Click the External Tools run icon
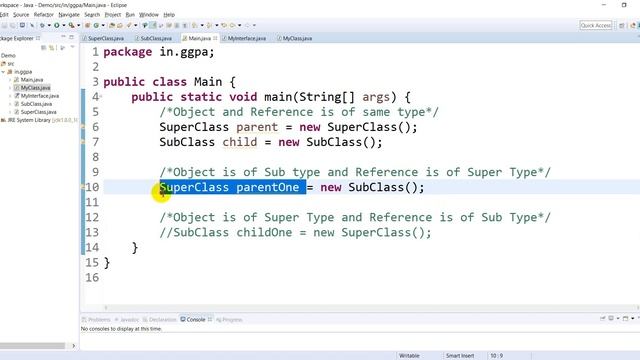Viewport: 640px width, 360px height. pos(71,25)
